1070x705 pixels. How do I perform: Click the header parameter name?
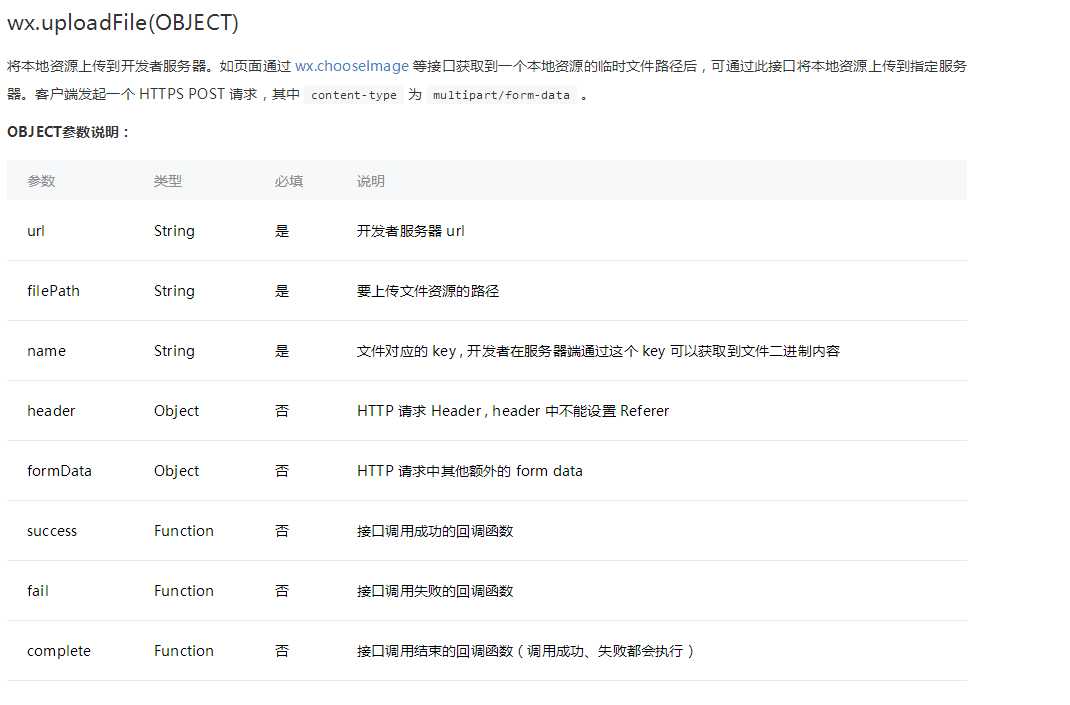[x=50, y=410]
